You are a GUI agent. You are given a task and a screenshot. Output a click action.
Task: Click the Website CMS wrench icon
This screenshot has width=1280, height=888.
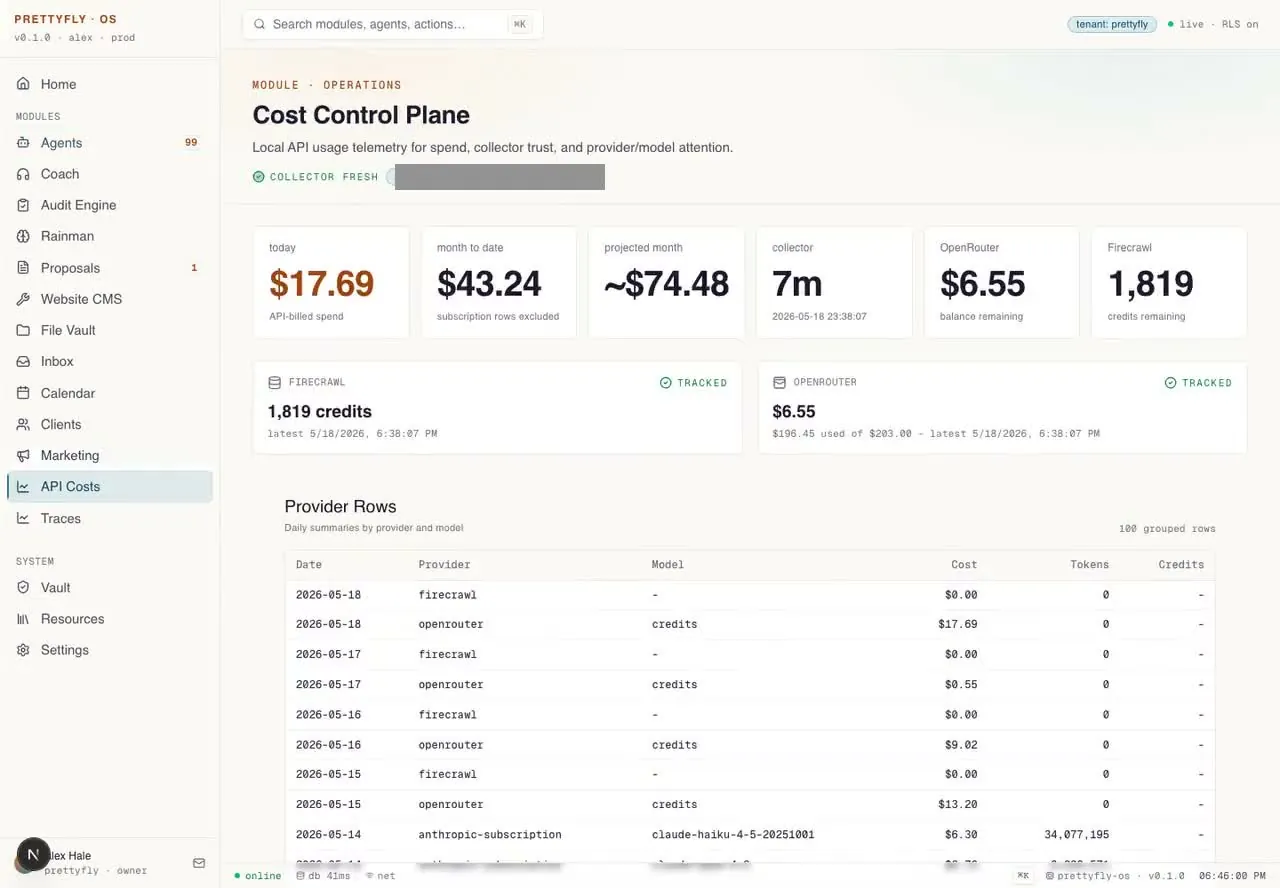click(x=23, y=299)
